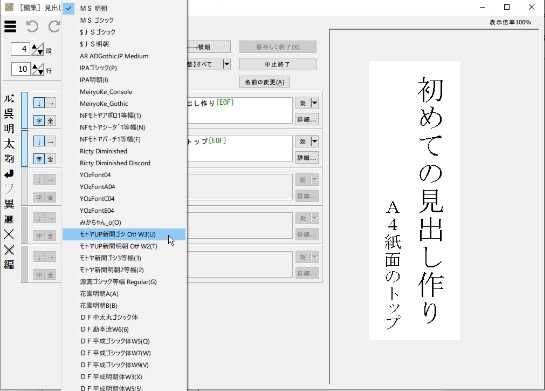
Task: Open the 効 dropdown in トップ row
Action: [314, 141]
